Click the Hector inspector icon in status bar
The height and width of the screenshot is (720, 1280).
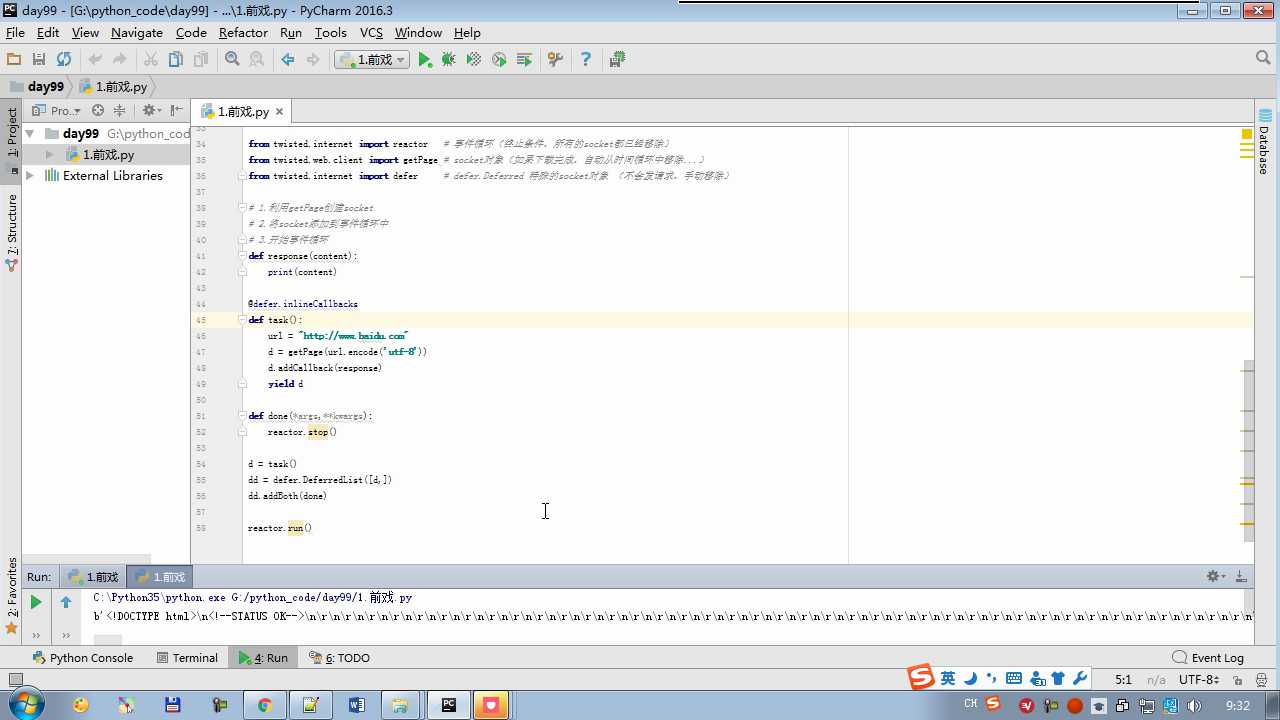pos(1263,680)
